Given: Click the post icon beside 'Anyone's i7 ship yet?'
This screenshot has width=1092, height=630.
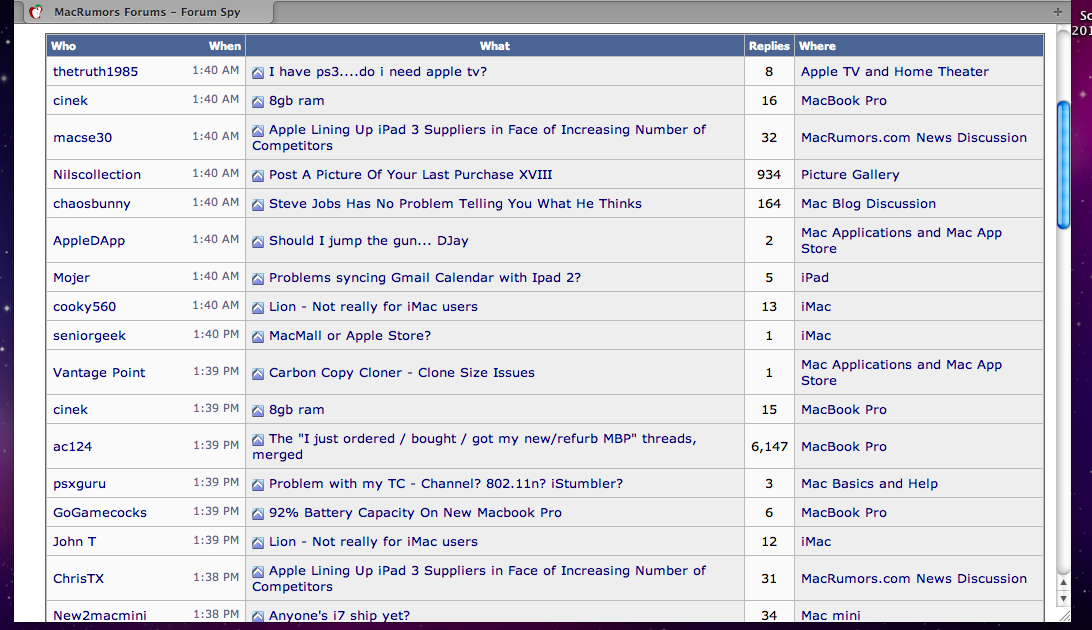Looking at the screenshot, I should point(258,616).
